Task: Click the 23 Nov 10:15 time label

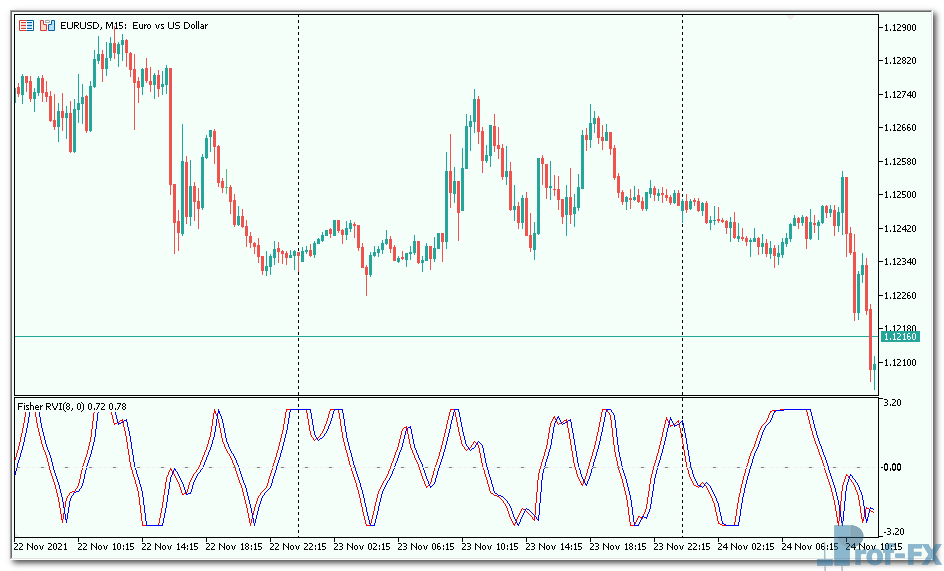Action: (494, 547)
